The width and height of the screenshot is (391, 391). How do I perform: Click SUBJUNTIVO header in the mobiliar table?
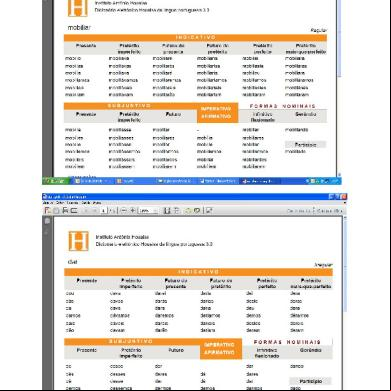(x=129, y=106)
